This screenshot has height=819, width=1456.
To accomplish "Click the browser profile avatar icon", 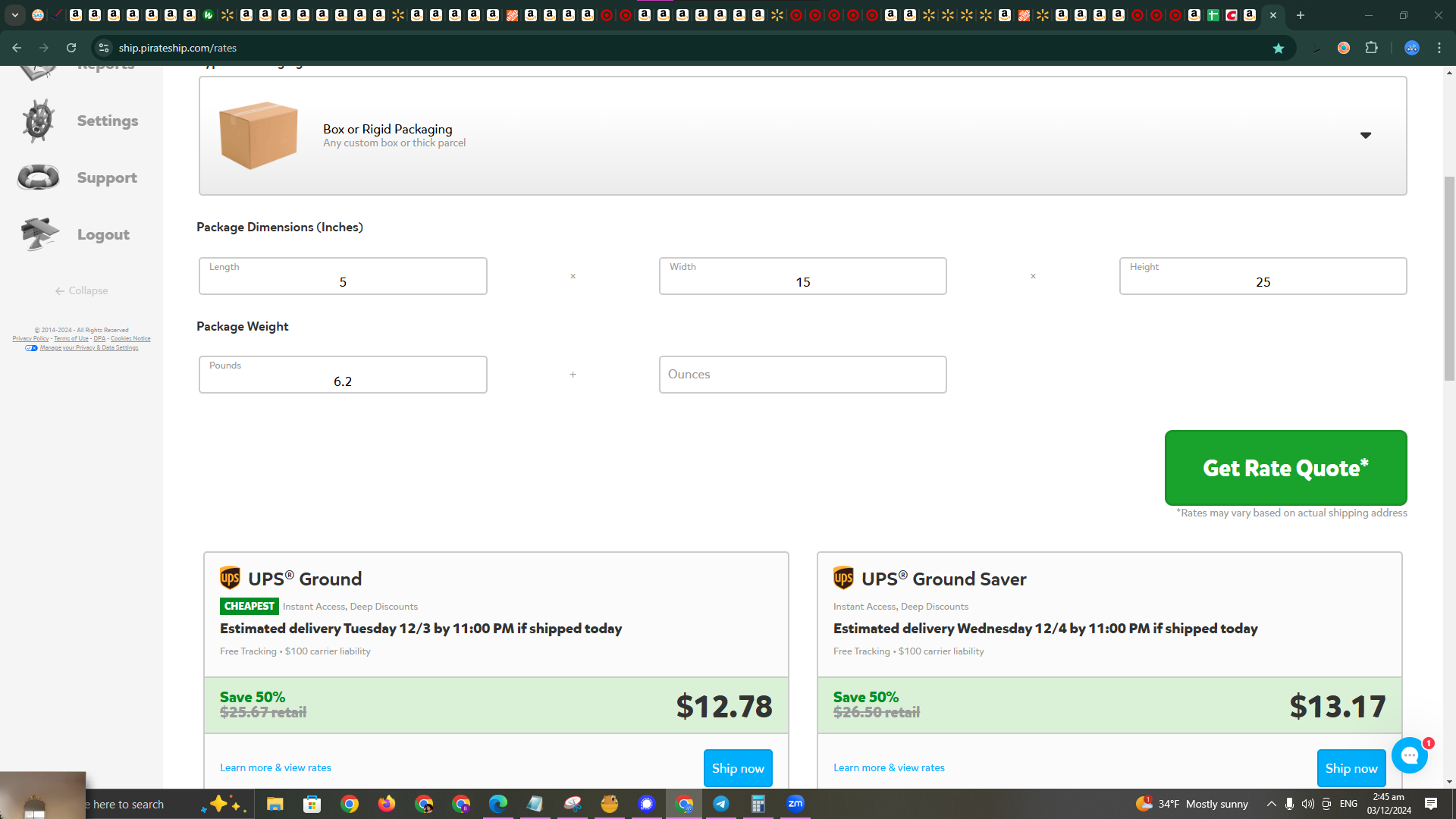I will point(1412,48).
